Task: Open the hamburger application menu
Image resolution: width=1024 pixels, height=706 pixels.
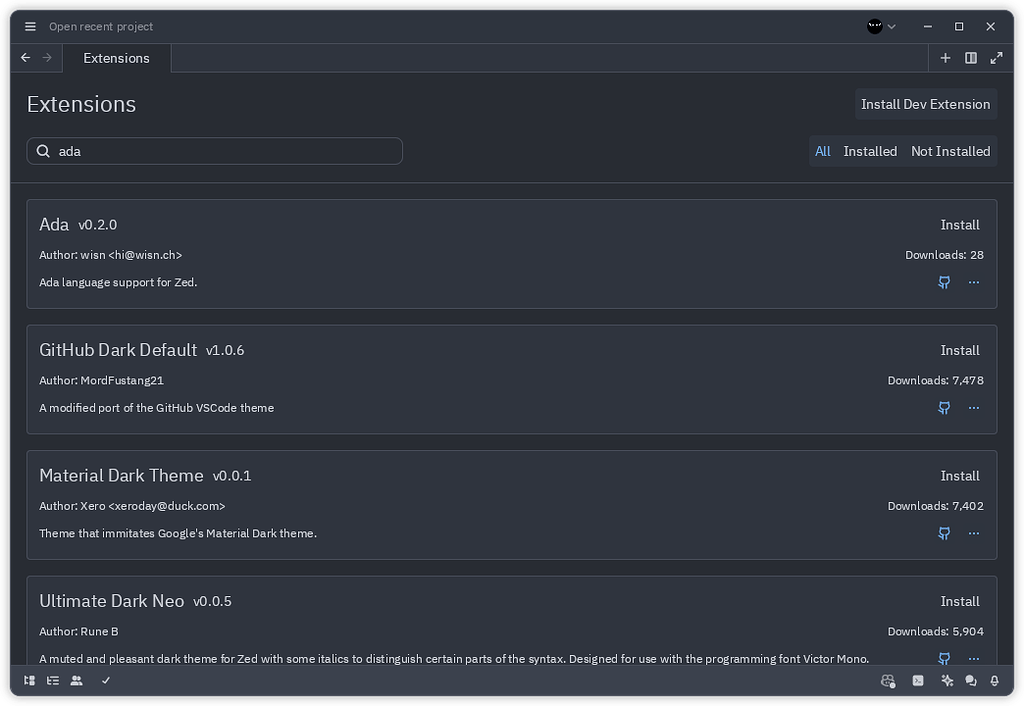Action: (30, 26)
